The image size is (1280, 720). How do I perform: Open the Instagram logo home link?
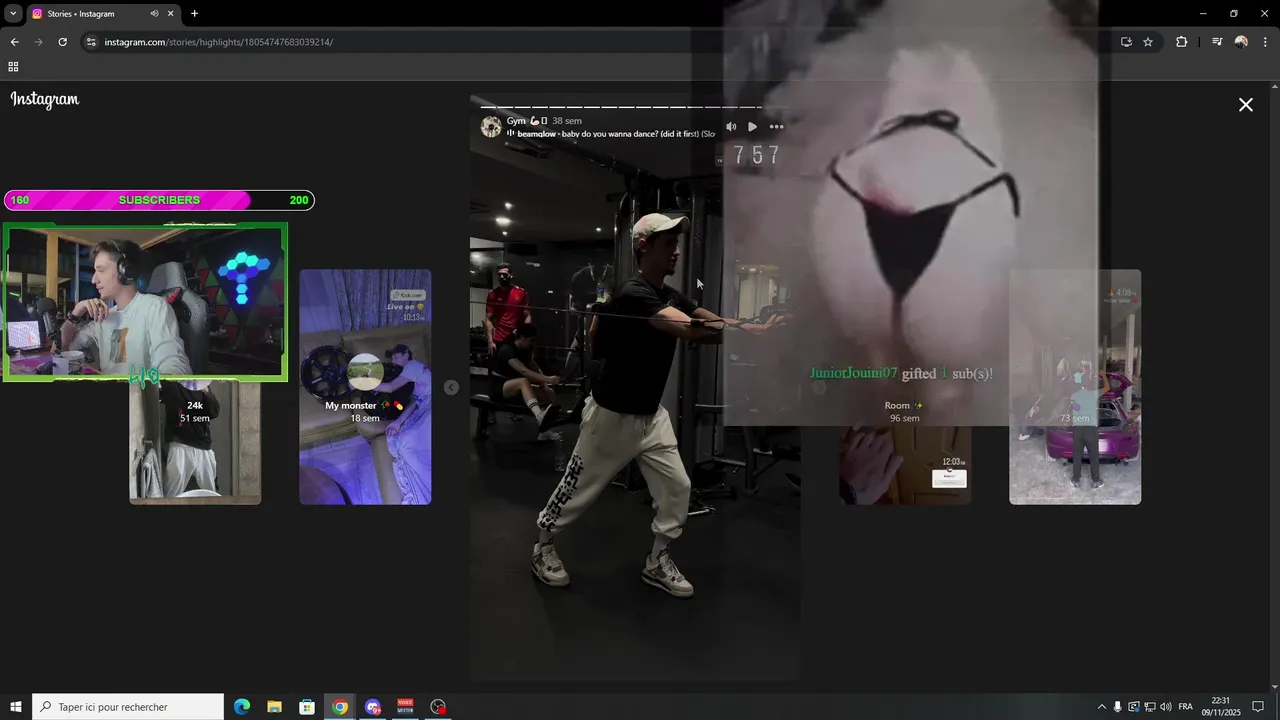[45, 100]
